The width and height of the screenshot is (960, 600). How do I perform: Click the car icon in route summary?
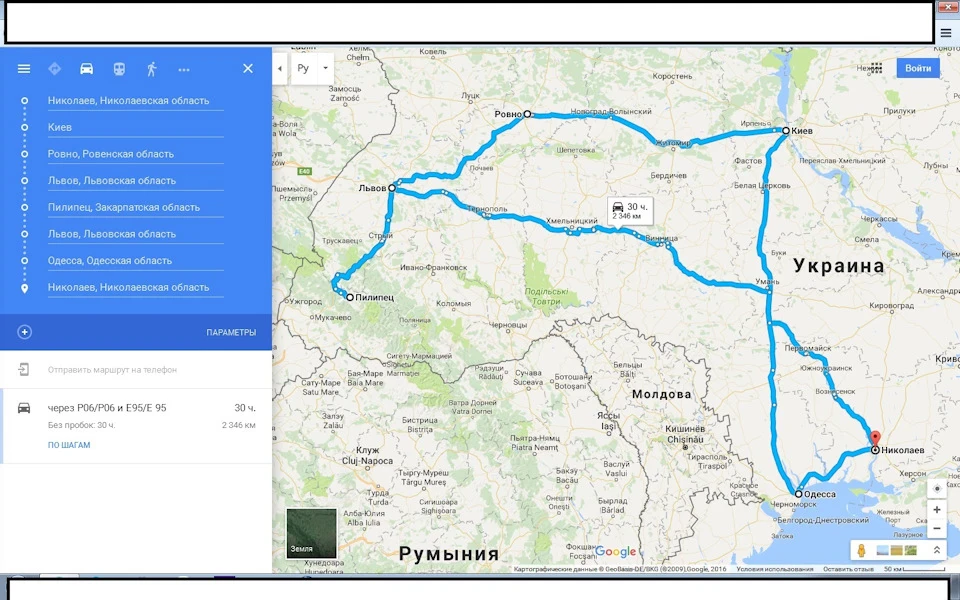coord(24,408)
